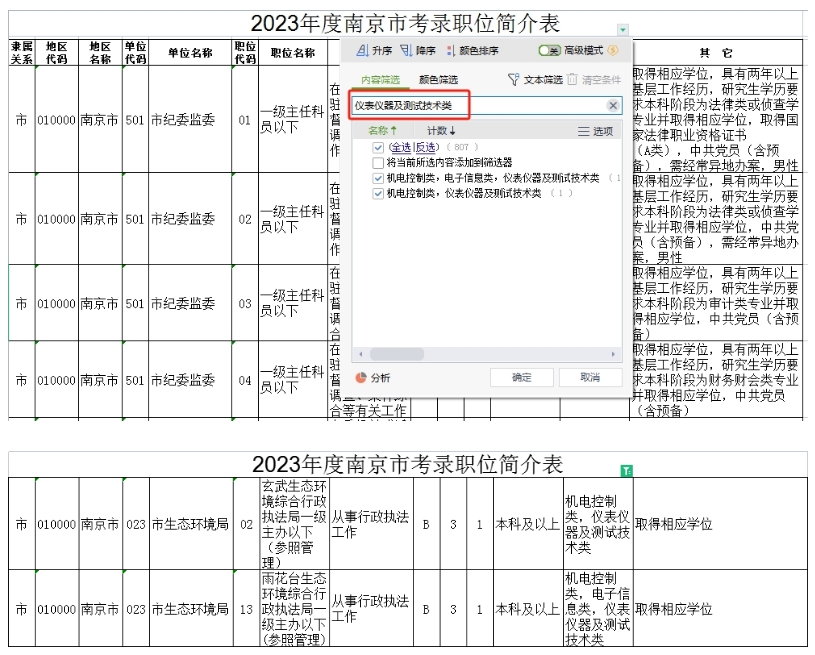
Task: Uncheck 机电控制类，电子信息类 filter item
Action: [x=378, y=178]
